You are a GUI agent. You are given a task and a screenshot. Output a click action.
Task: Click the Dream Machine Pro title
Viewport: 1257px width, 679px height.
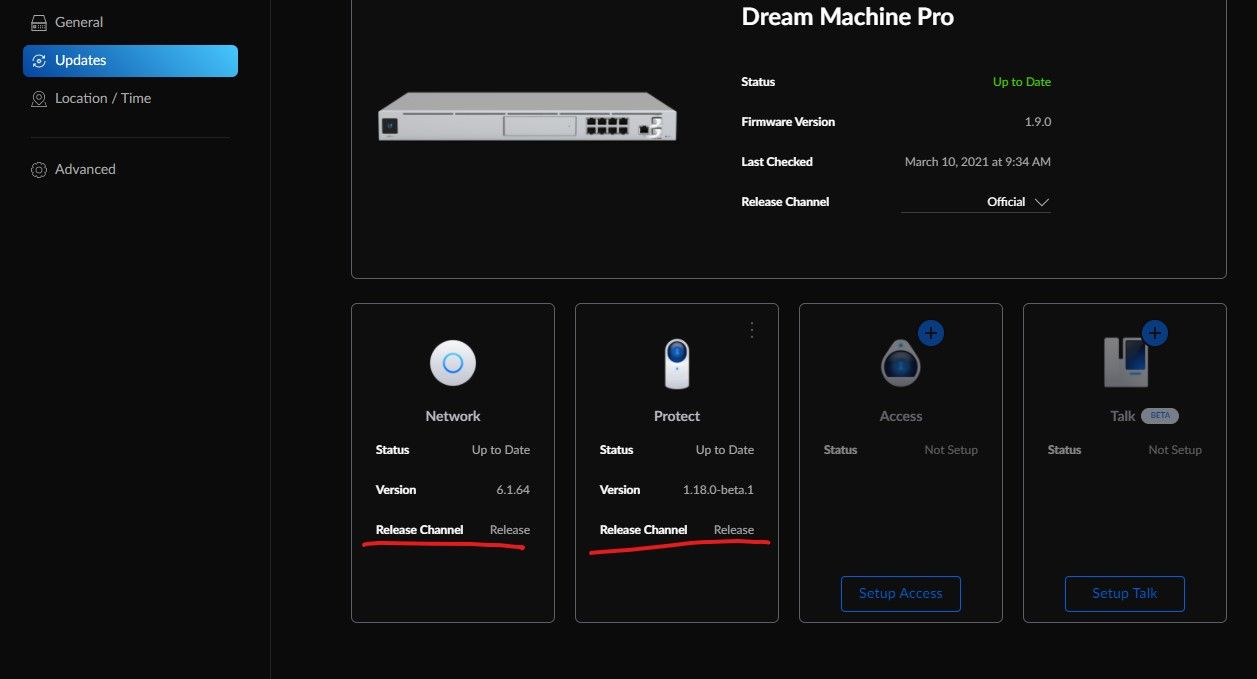848,17
